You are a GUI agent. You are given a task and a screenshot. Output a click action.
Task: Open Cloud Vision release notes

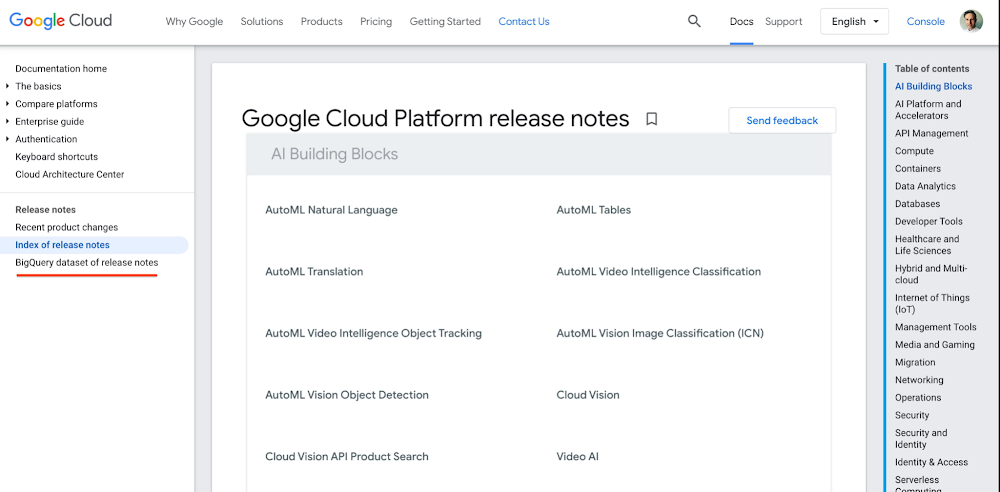coord(588,395)
